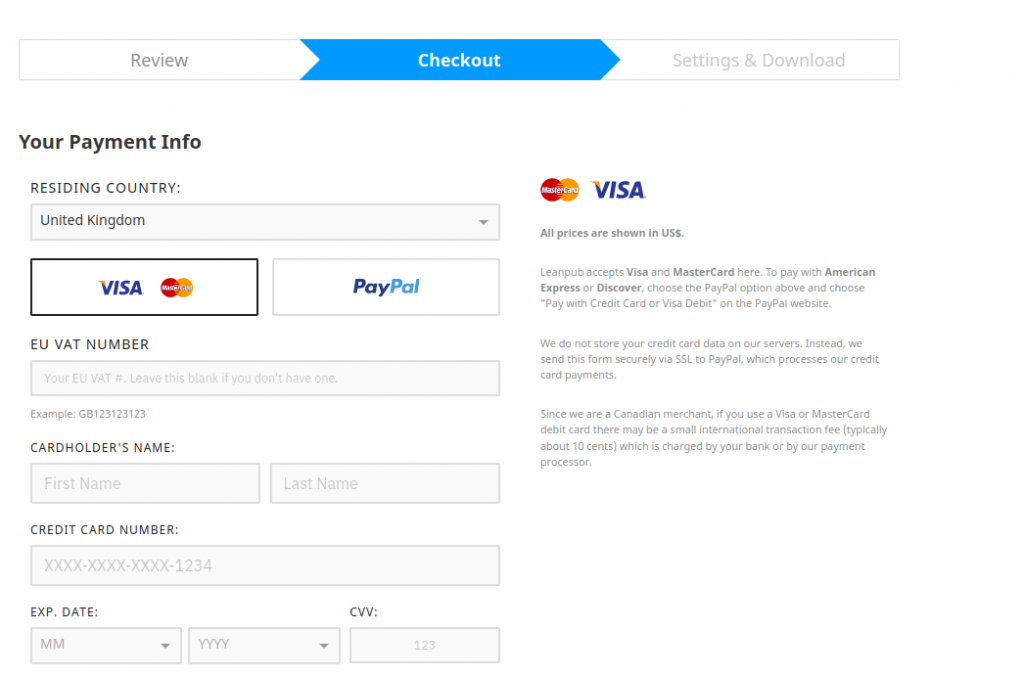Focus the credit card number field

(265, 565)
